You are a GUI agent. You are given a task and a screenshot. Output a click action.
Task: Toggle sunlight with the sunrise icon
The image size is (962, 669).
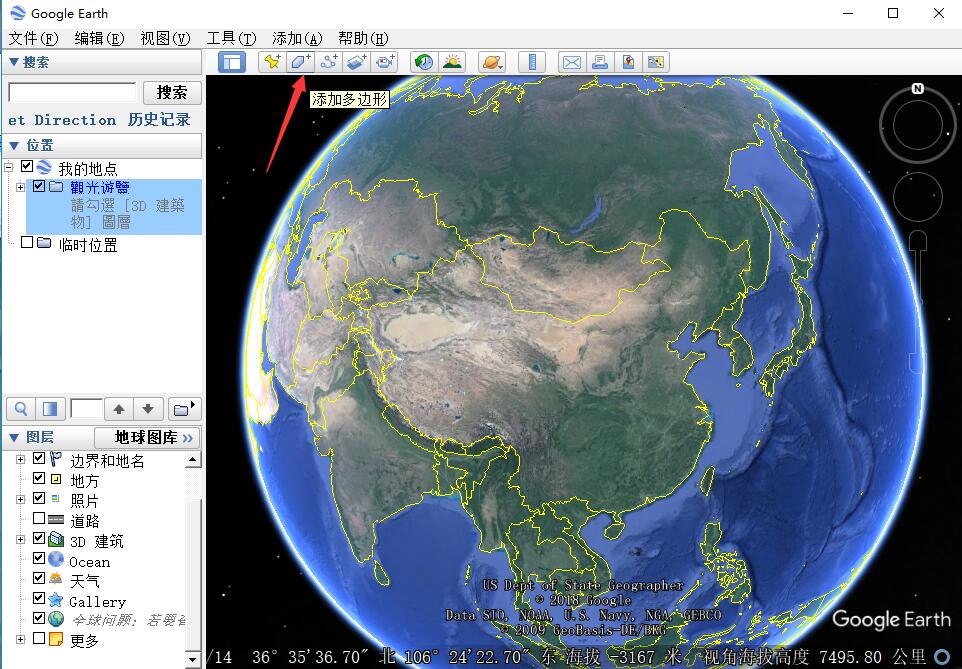click(452, 61)
